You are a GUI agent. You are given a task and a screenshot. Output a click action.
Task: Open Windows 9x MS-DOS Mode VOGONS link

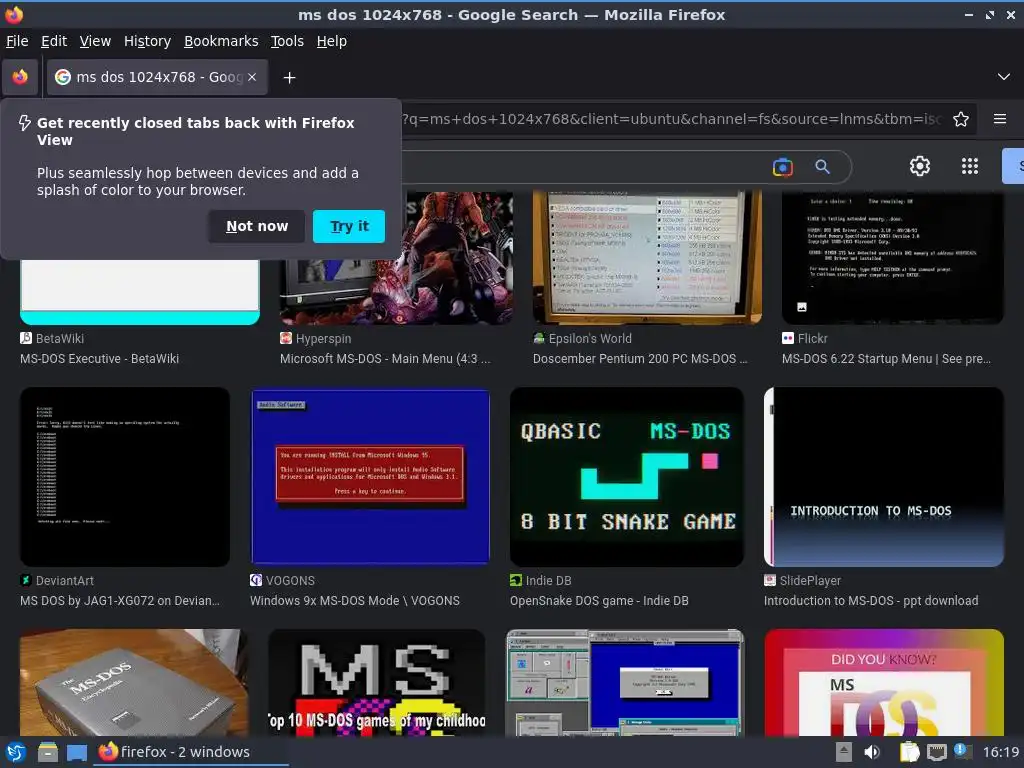355,601
